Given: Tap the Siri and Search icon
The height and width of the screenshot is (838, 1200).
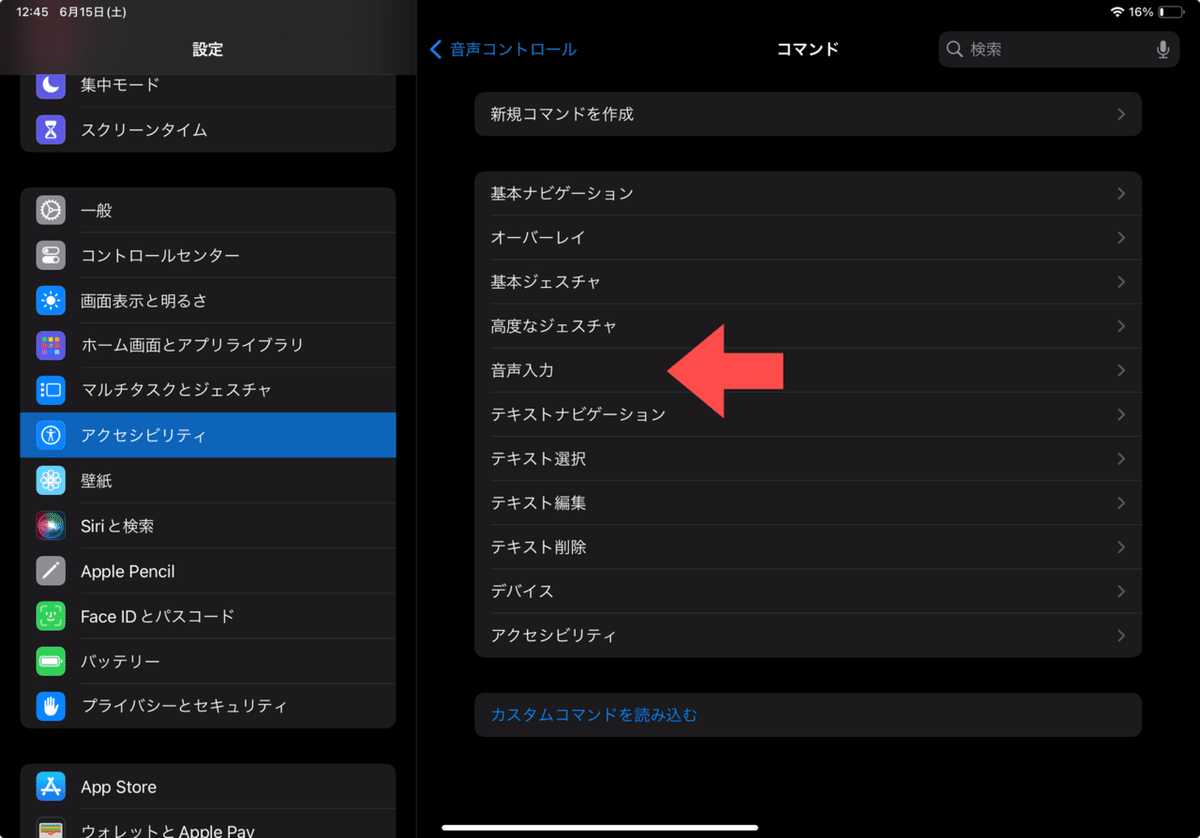Looking at the screenshot, I should pos(51,526).
